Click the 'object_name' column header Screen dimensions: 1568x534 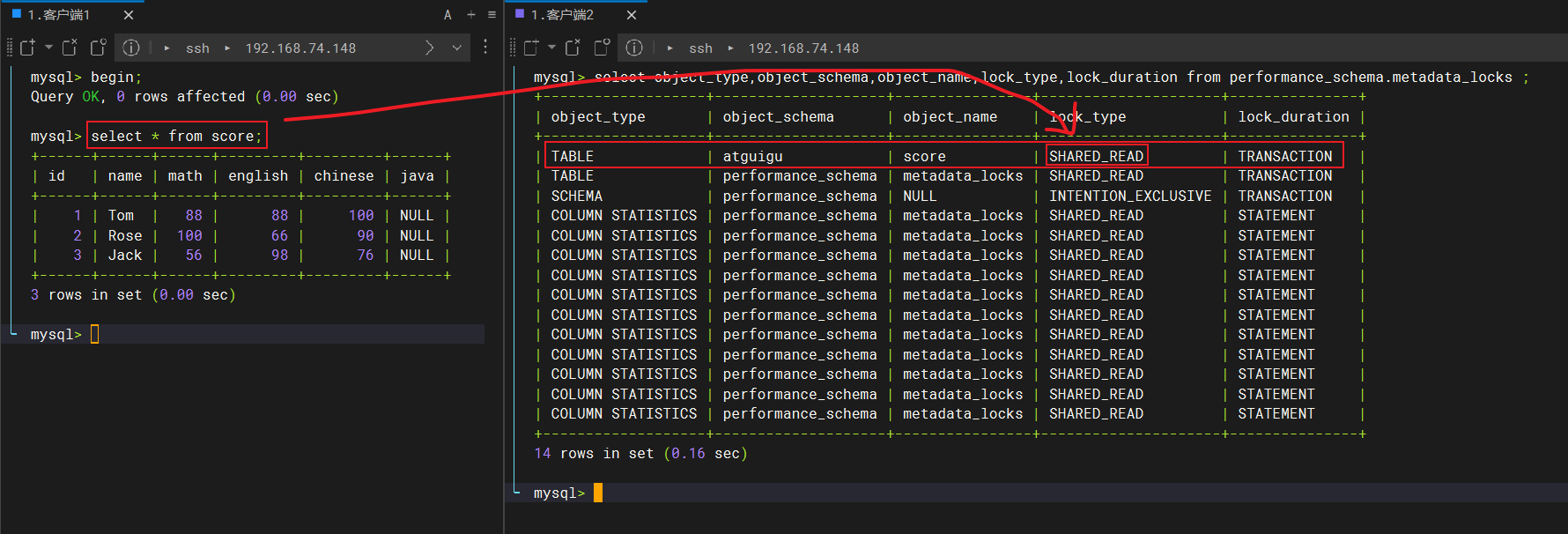(950, 116)
